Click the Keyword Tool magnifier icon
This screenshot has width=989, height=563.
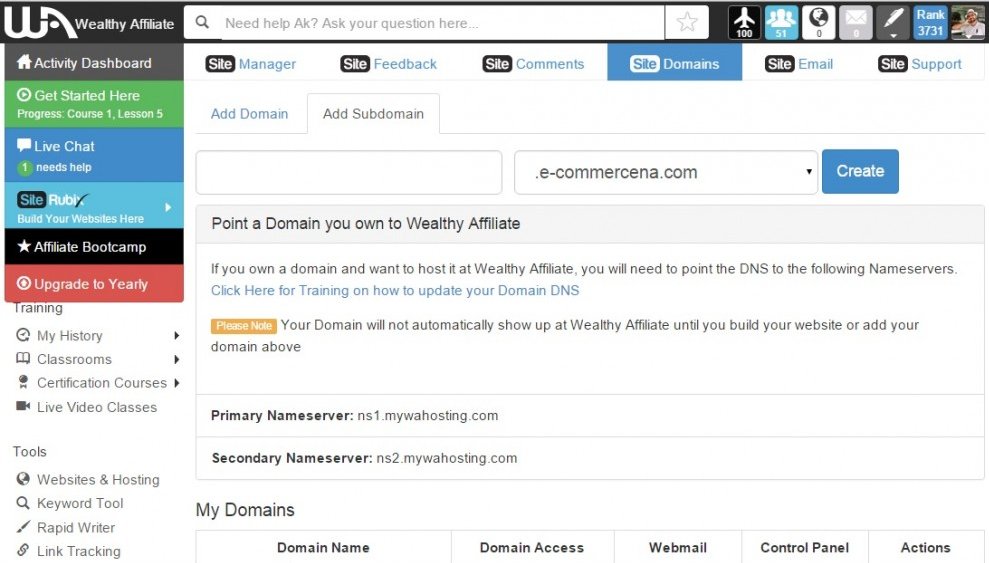click(23, 503)
